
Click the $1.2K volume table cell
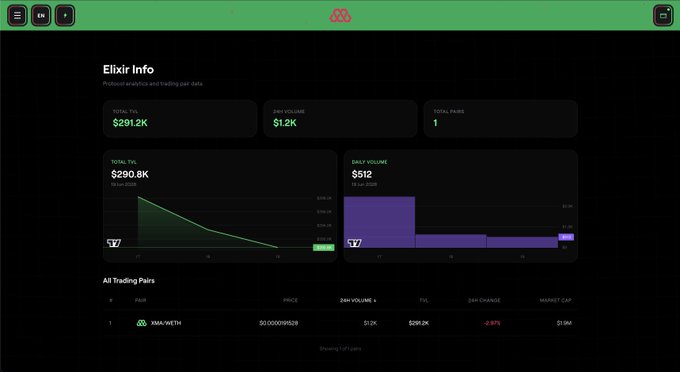[x=370, y=323]
